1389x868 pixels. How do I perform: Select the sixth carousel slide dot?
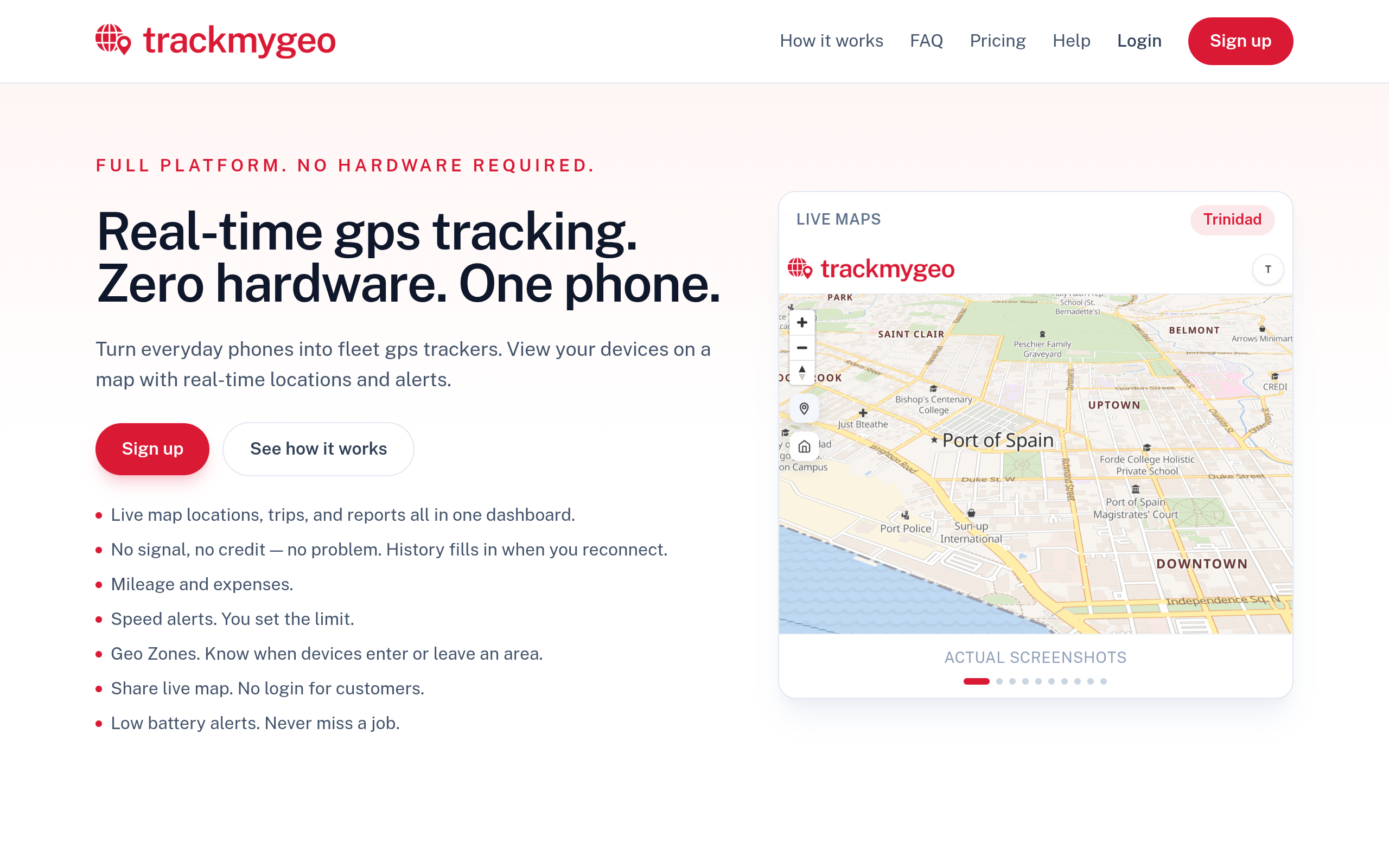(1052, 681)
